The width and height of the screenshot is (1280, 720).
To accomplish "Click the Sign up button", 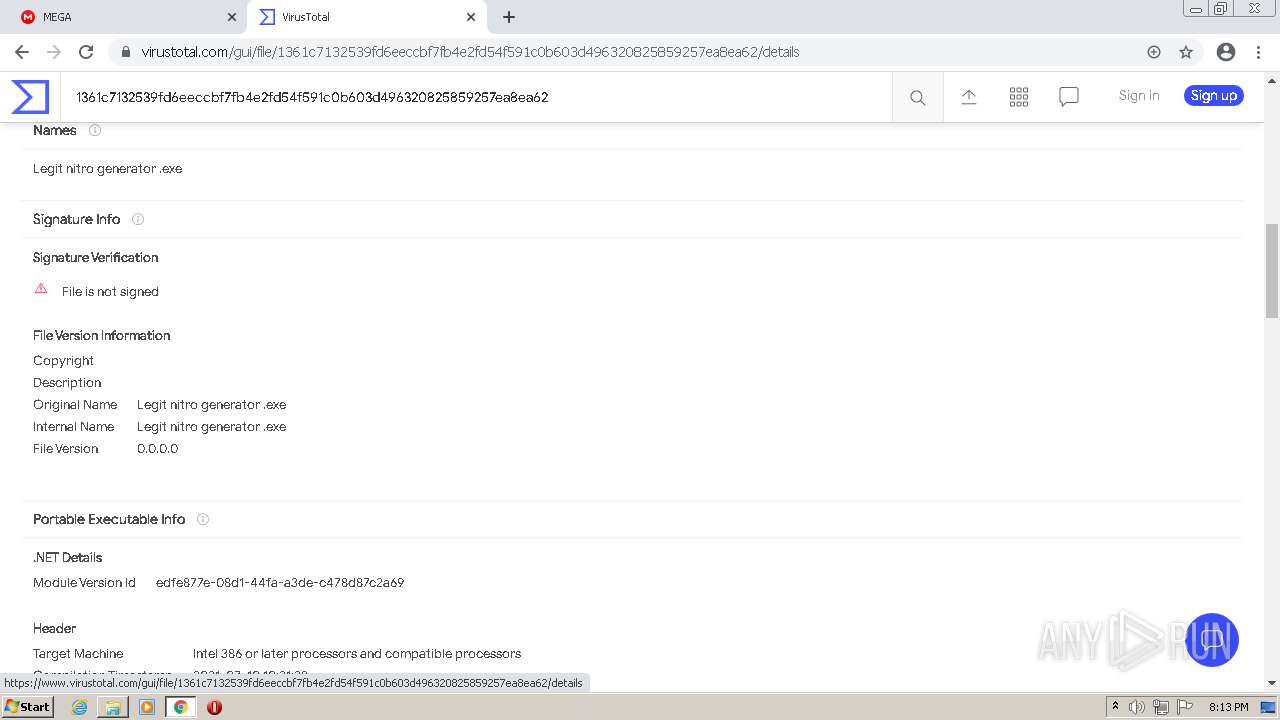I will click(1214, 96).
